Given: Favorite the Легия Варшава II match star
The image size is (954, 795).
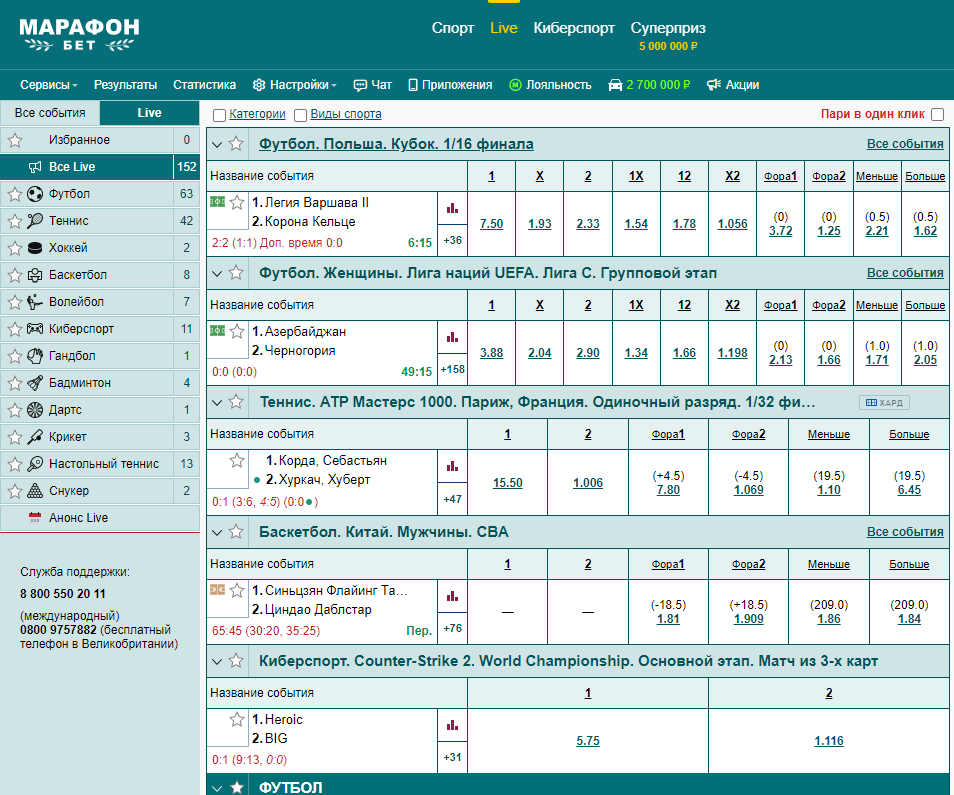Looking at the screenshot, I should (237, 203).
